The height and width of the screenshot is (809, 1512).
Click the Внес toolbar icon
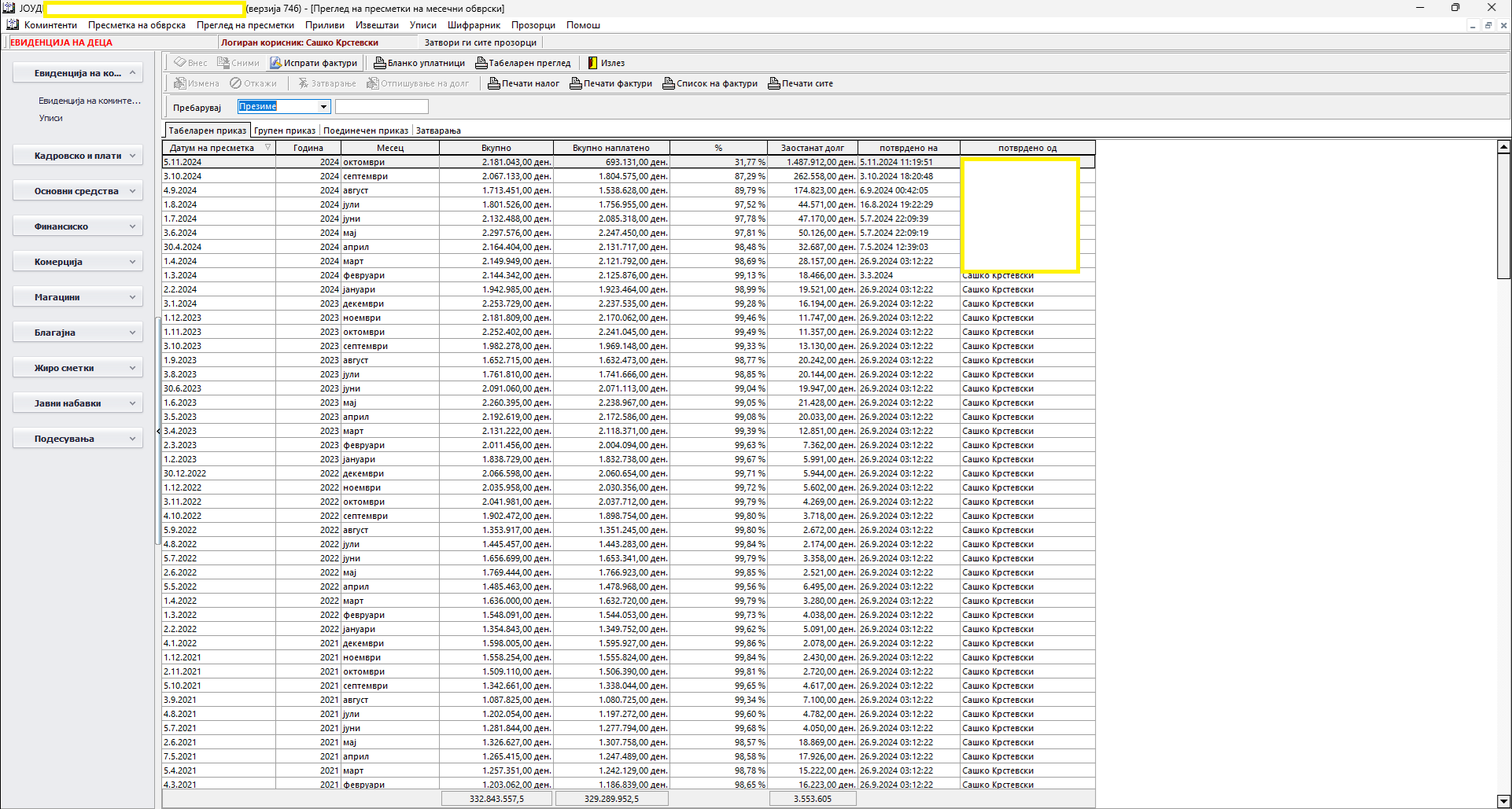pos(180,63)
